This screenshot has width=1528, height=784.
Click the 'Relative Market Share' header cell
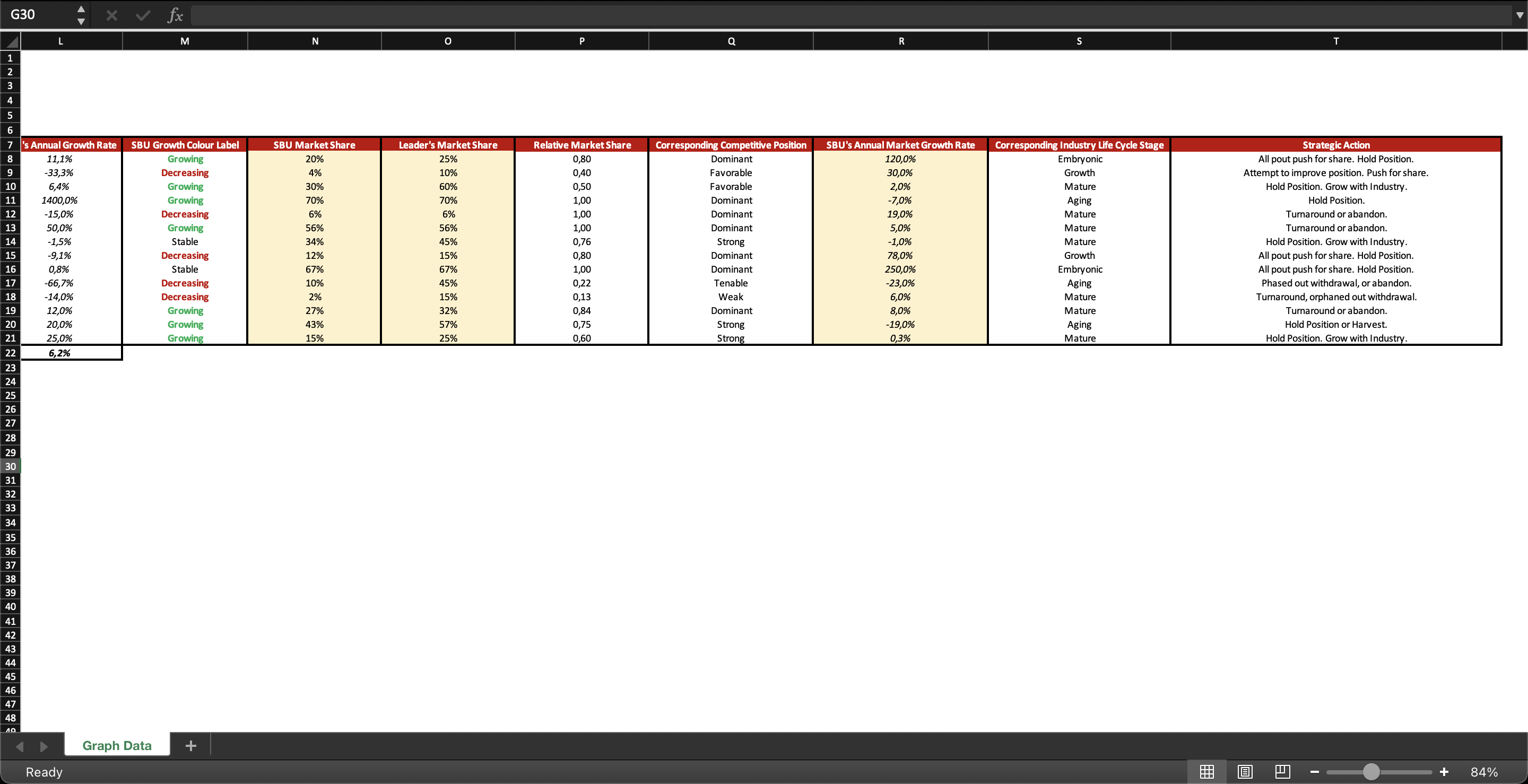point(581,145)
